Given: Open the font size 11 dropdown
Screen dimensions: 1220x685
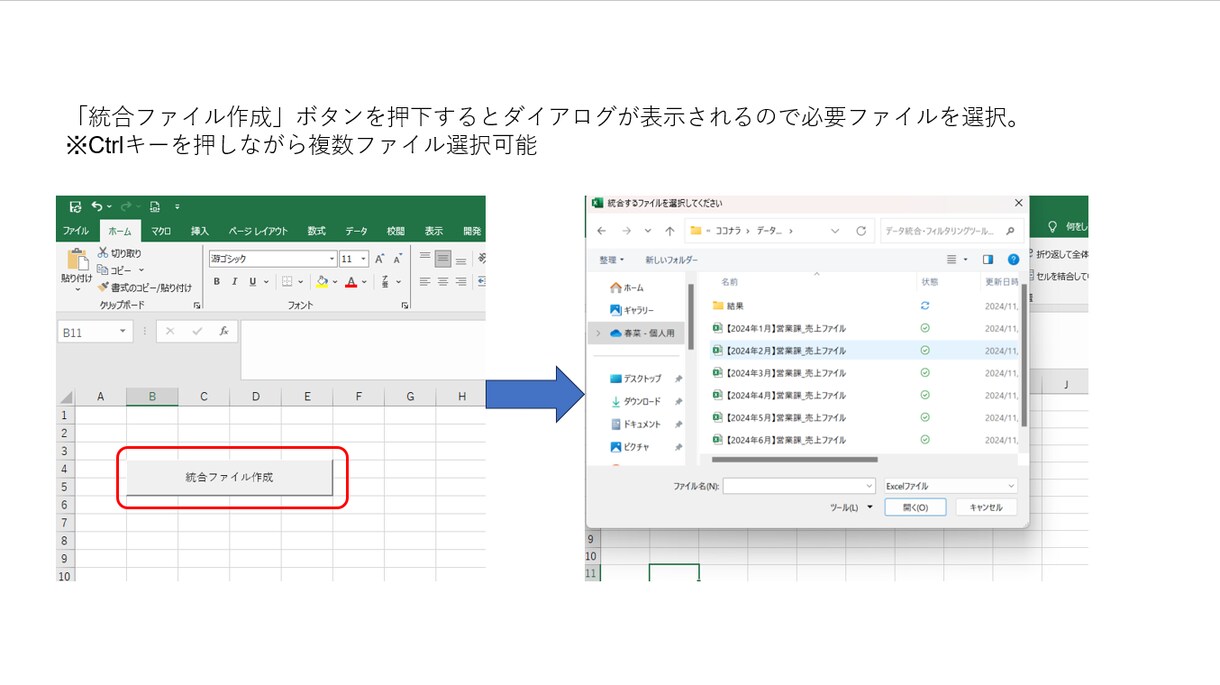Looking at the screenshot, I should [364, 259].
